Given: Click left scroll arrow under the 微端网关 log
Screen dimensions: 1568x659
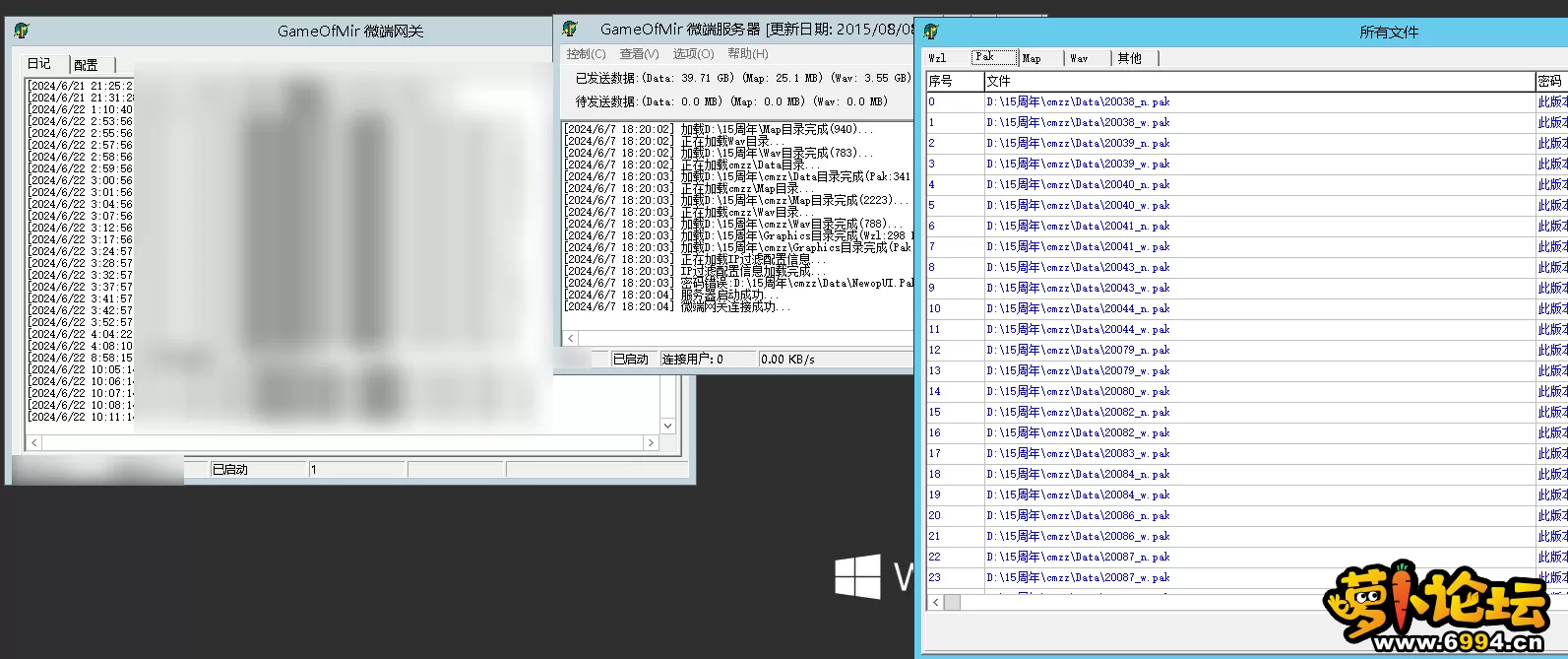Looking at the screenshot, I should pyautogui.click(x=34, y=443).
